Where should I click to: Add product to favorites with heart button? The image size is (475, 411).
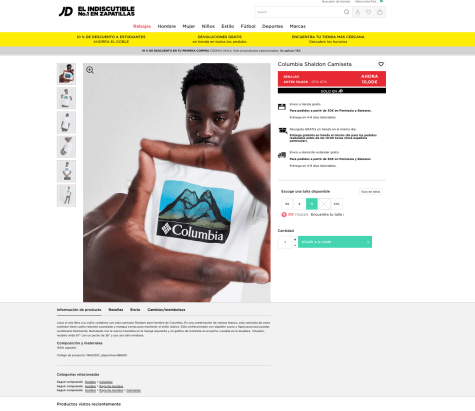[x=381, y=64]
